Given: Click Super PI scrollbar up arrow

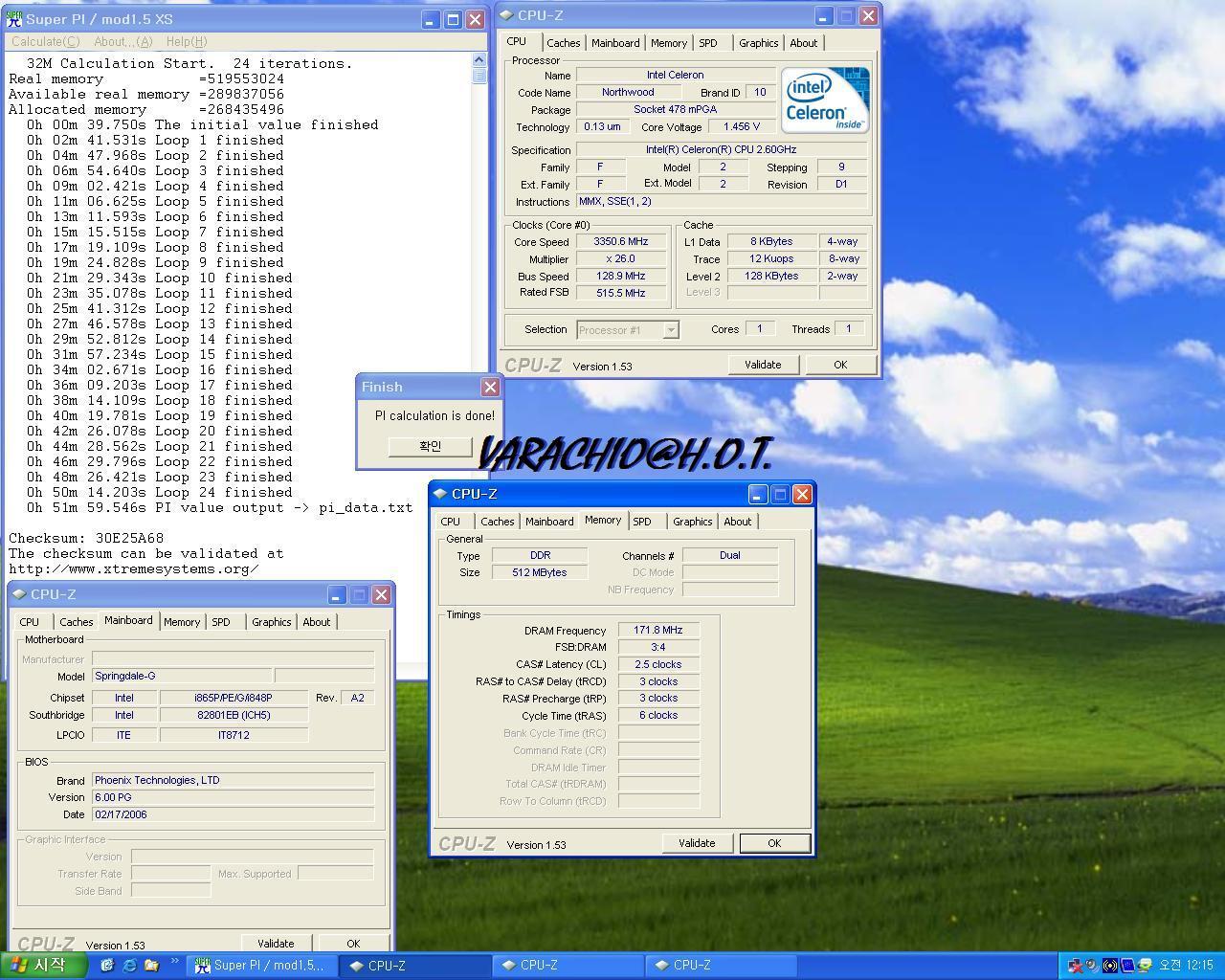Looking at the screenshot, I should (x=479, y=60).
